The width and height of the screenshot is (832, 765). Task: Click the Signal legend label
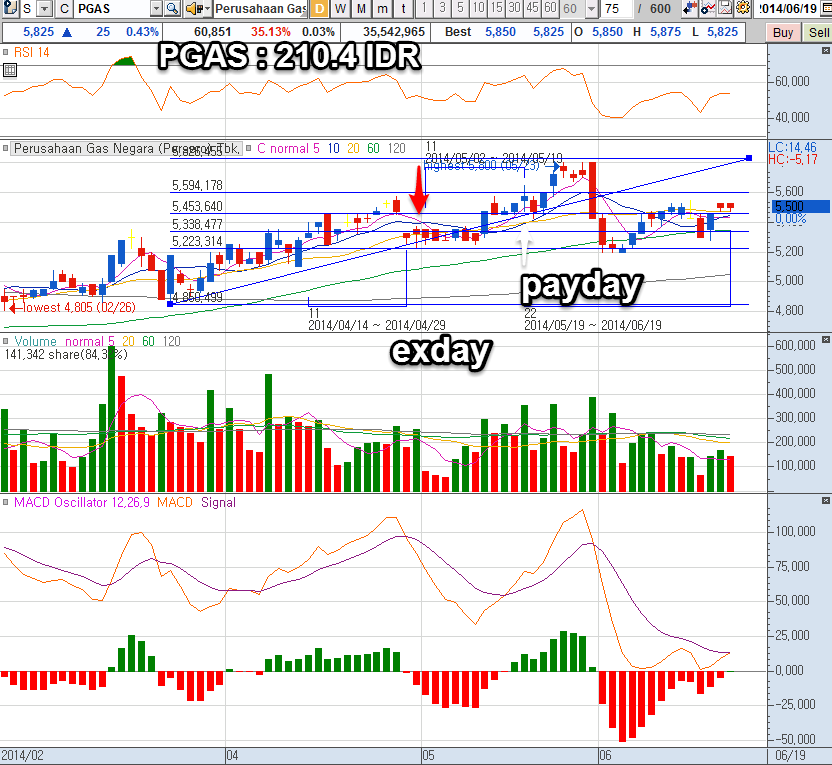pyautogui.click(x=218, y=502)
